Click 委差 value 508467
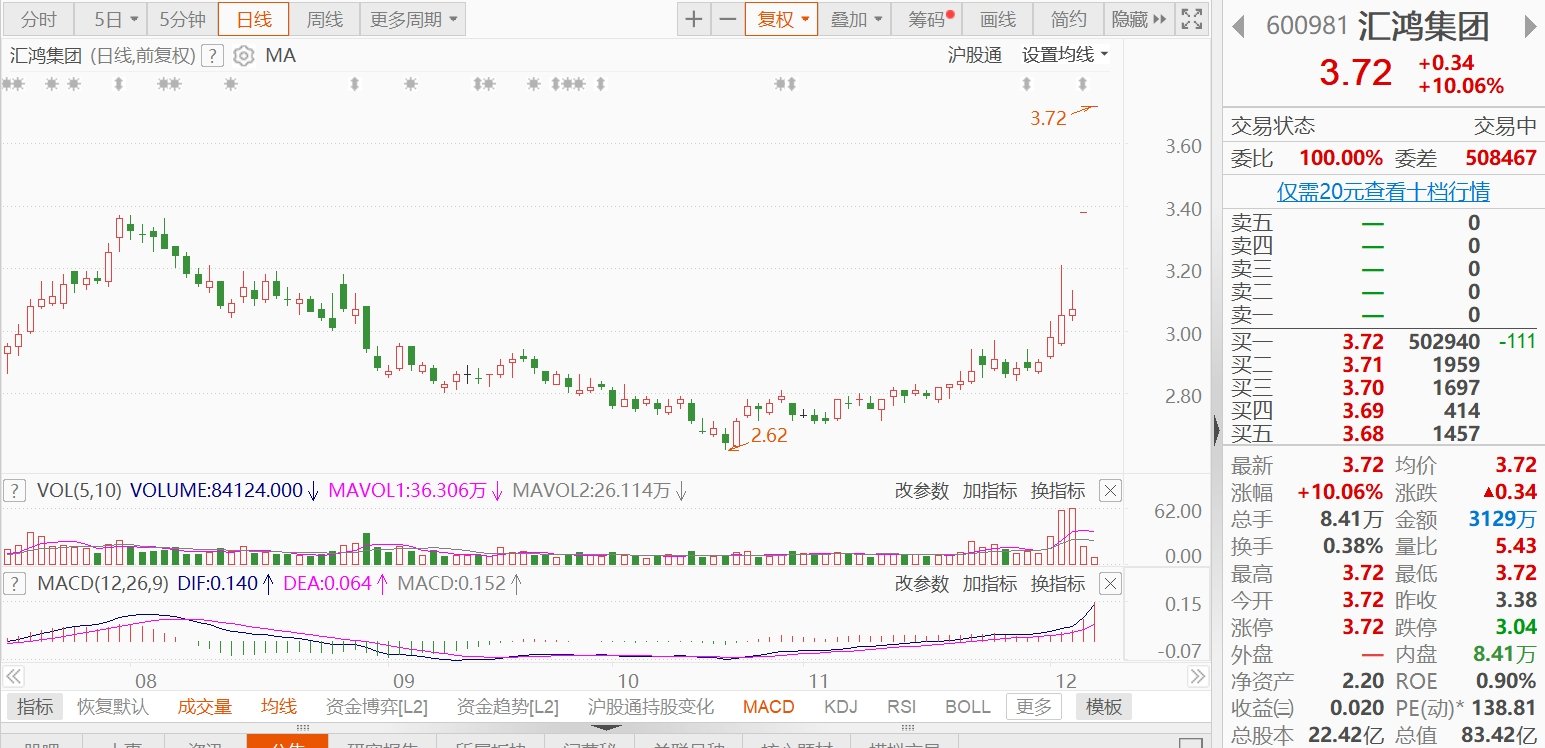1545x748 pixels. pos(1501,158)
